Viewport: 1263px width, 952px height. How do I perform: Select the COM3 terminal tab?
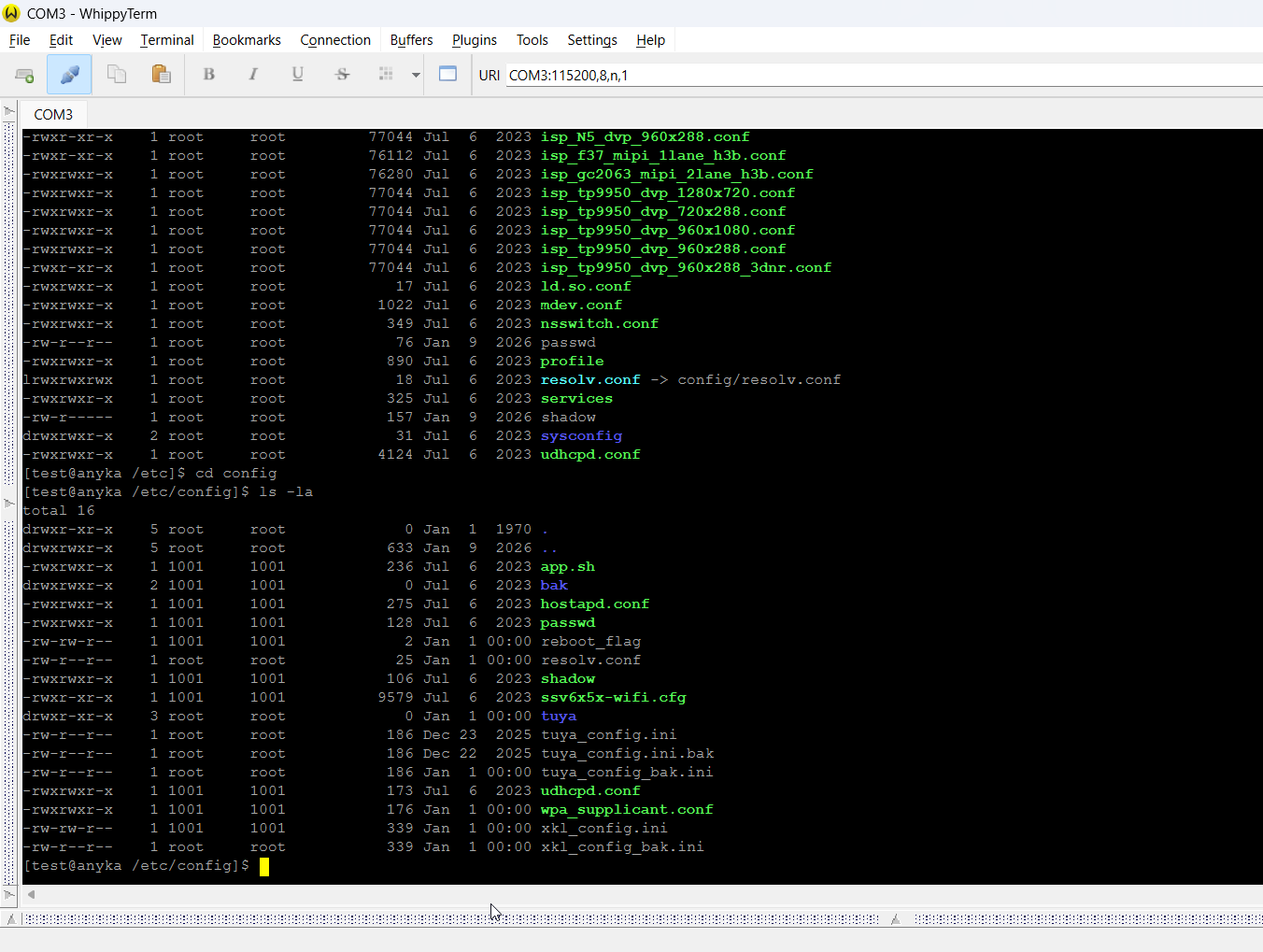pos(53,114)
